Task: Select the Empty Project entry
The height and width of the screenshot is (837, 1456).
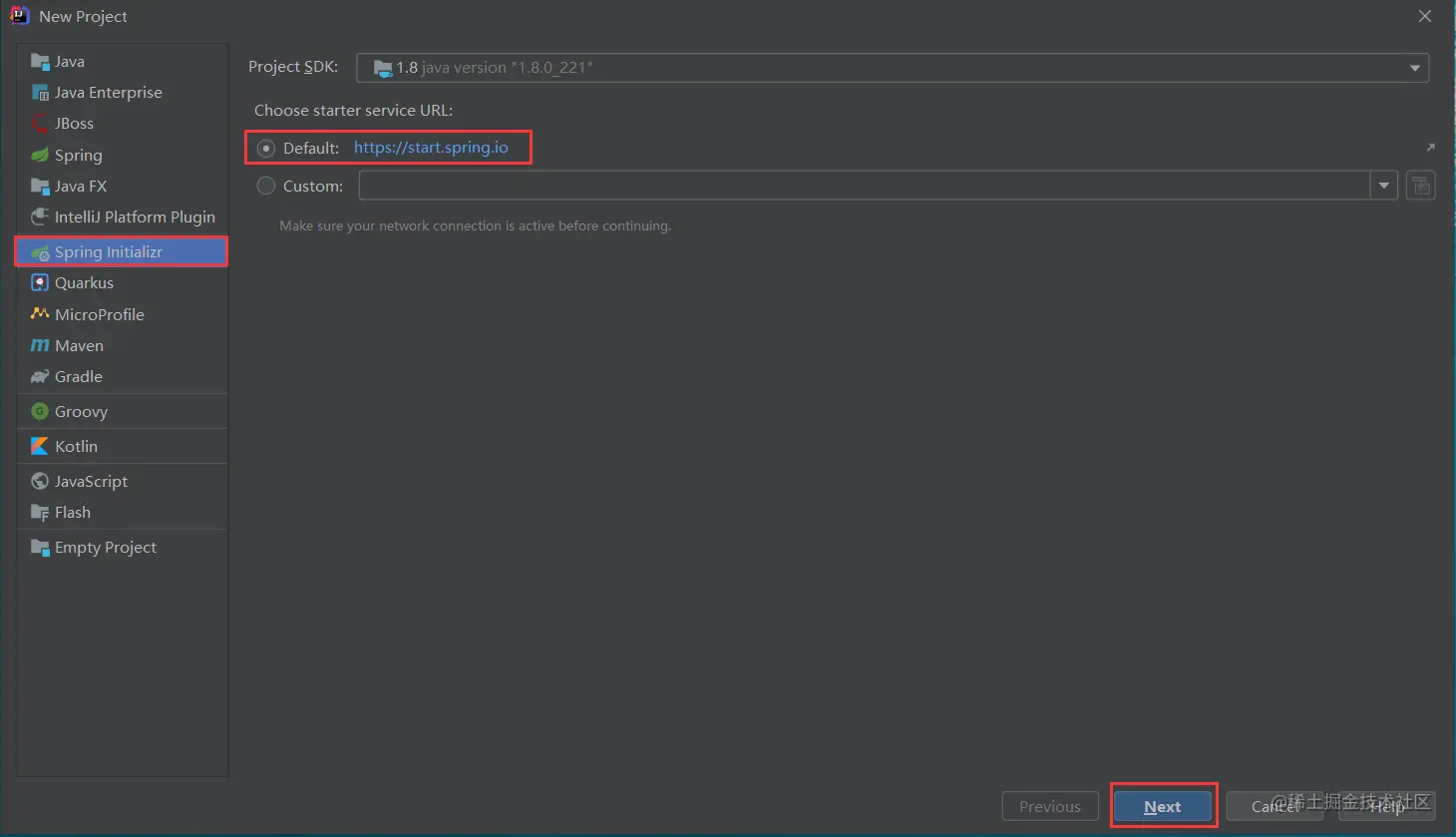Action: 122,548
